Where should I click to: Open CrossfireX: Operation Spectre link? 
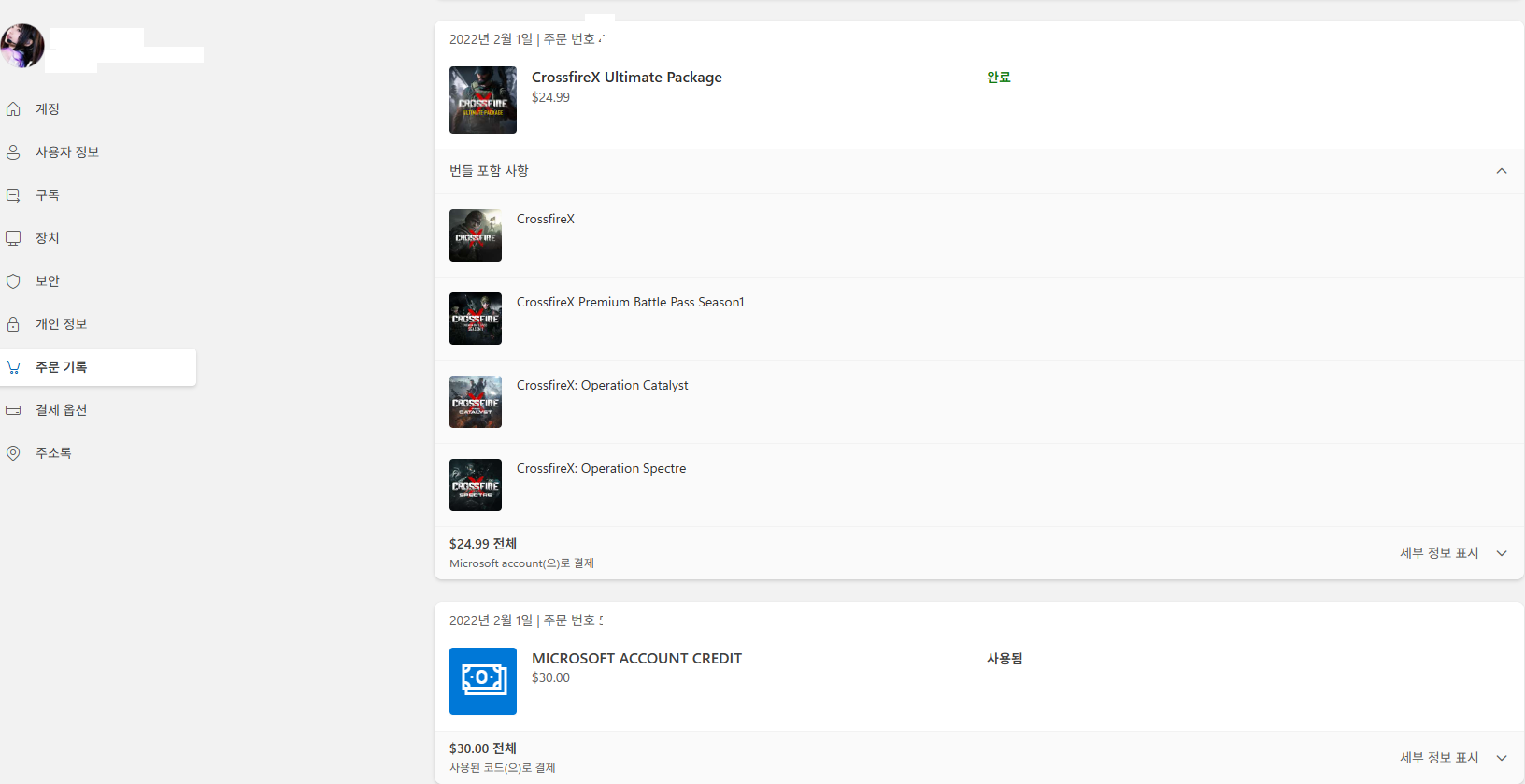pos(602,468)
